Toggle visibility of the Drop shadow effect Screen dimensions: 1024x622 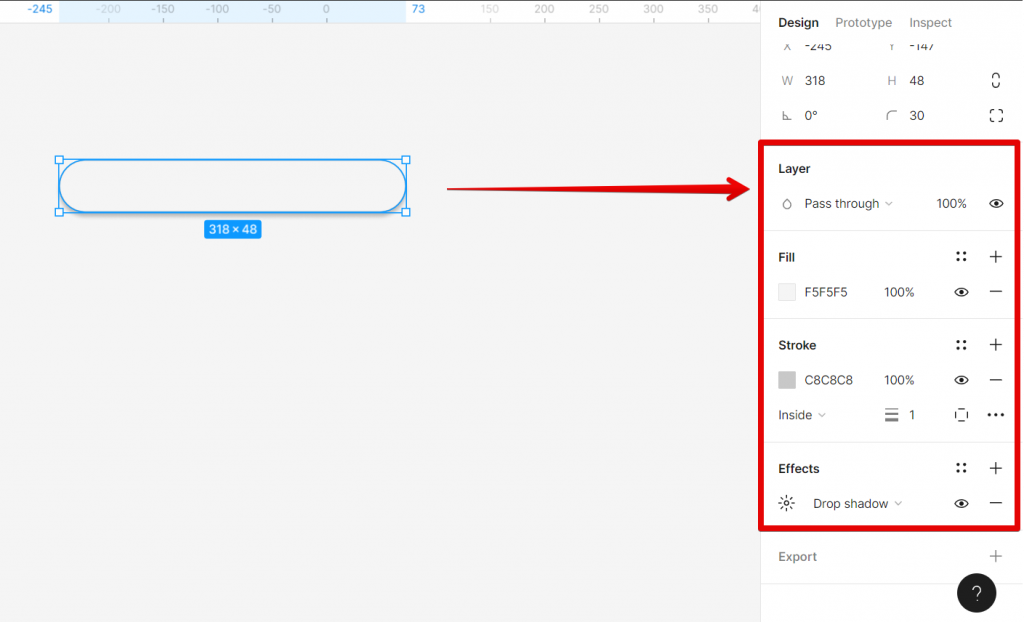click(x=961, y=503)
